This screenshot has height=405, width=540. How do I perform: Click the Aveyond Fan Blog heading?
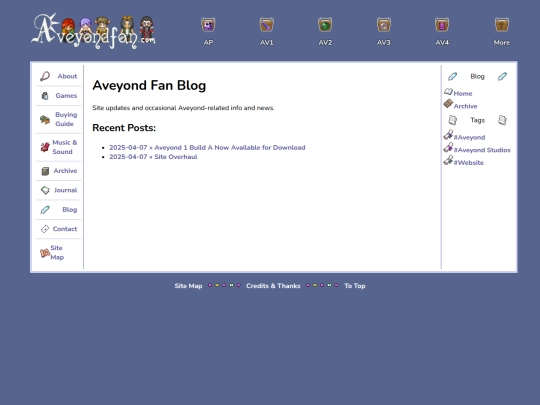point(149,85)
